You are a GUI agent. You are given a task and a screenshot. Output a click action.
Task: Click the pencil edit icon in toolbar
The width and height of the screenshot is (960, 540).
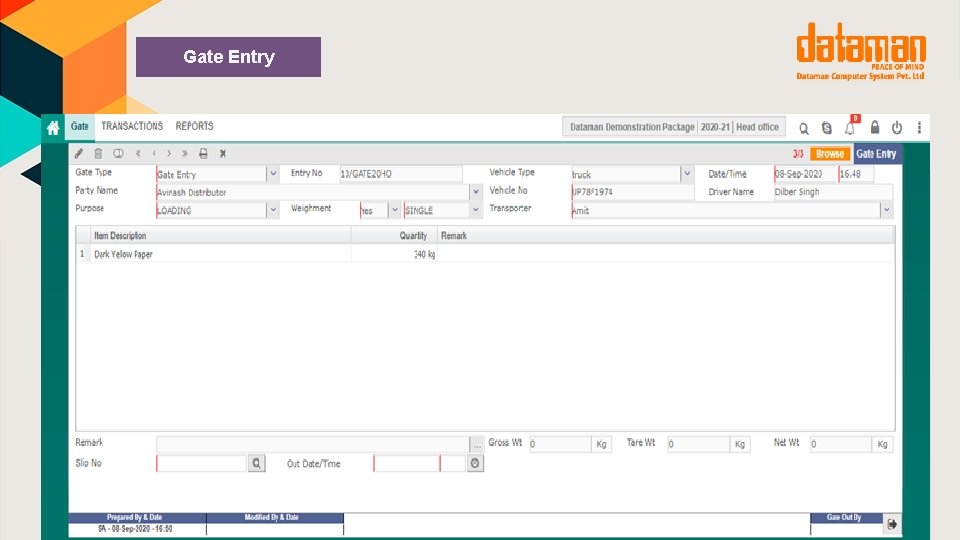pos(79,154)
